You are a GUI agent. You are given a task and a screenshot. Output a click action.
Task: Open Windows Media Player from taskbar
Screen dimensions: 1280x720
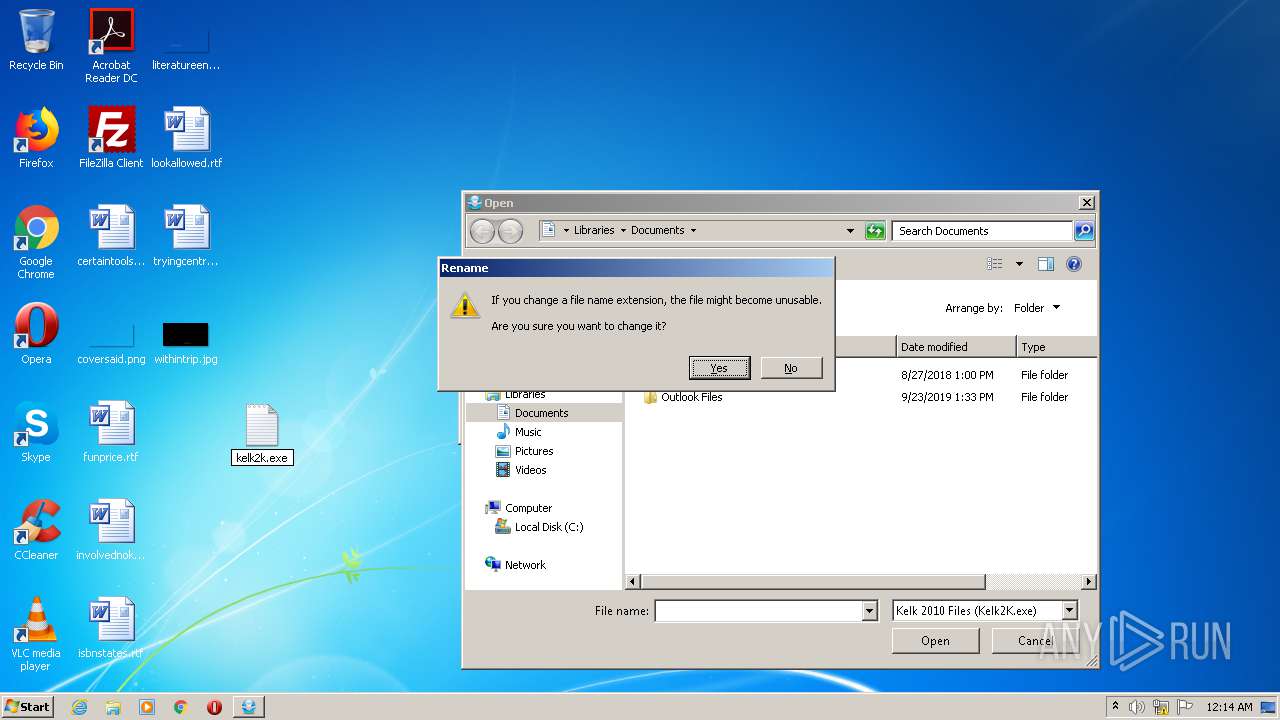coord(147,707)
